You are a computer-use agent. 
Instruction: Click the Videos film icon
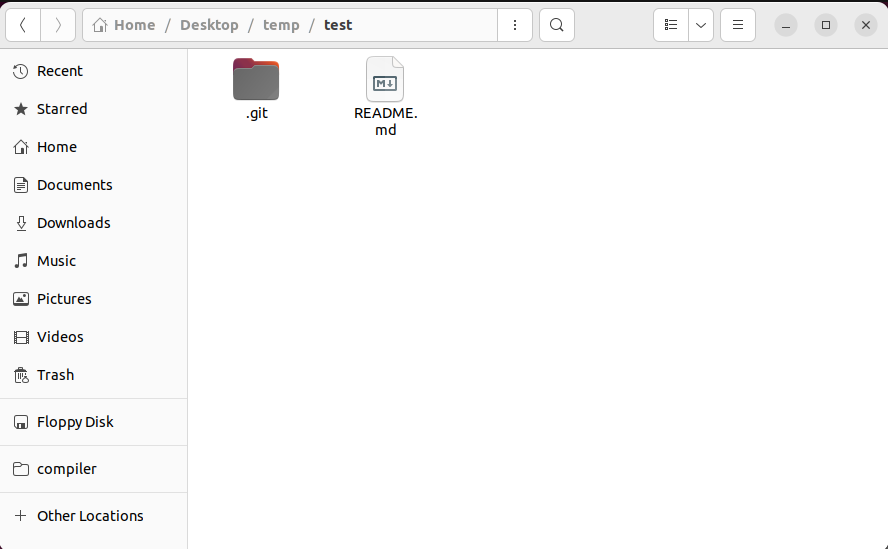[21, 337]
